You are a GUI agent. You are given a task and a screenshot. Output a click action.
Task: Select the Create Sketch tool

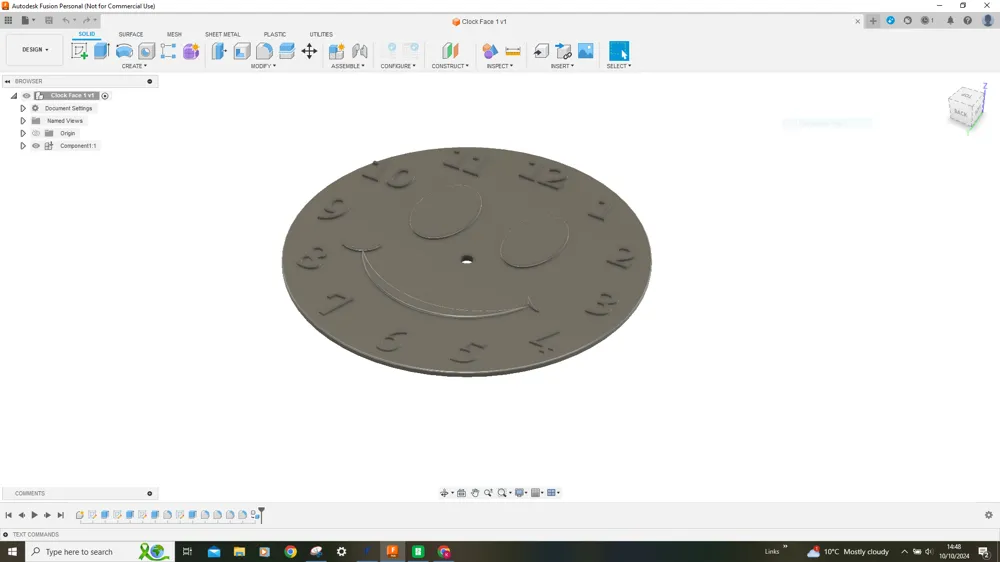(x=80, y=51)
